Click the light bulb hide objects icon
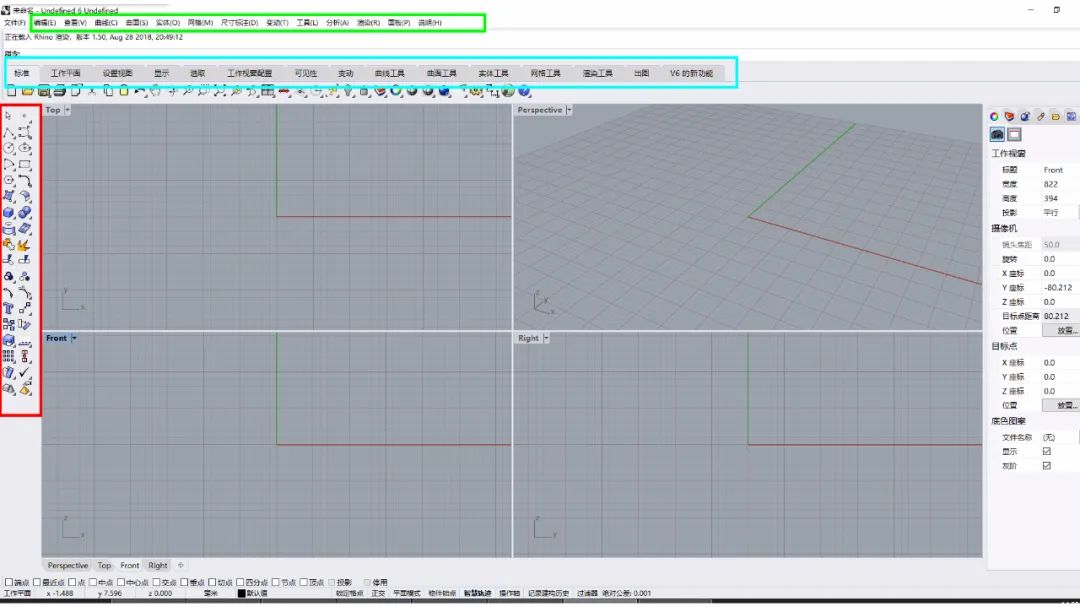 coord(349,90)
